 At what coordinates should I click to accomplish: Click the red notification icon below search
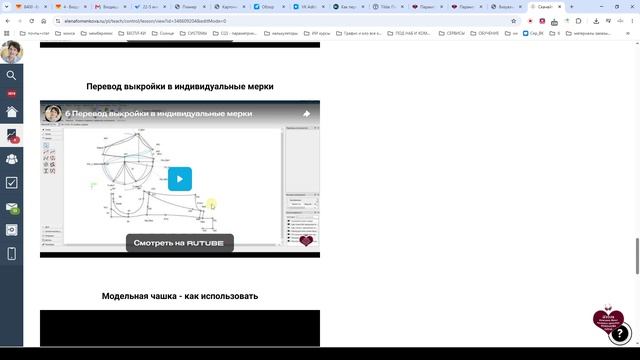pyautogui.click(x=11, y=93)
